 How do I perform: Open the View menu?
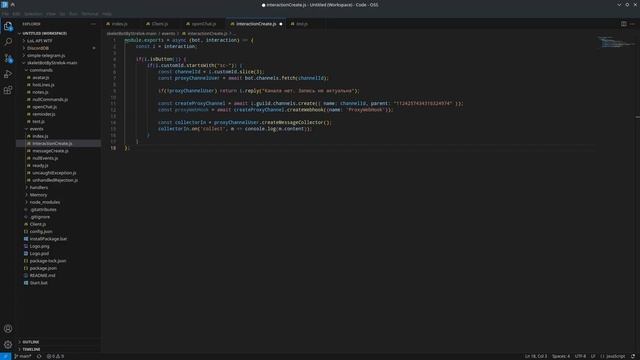pos(51,14)
